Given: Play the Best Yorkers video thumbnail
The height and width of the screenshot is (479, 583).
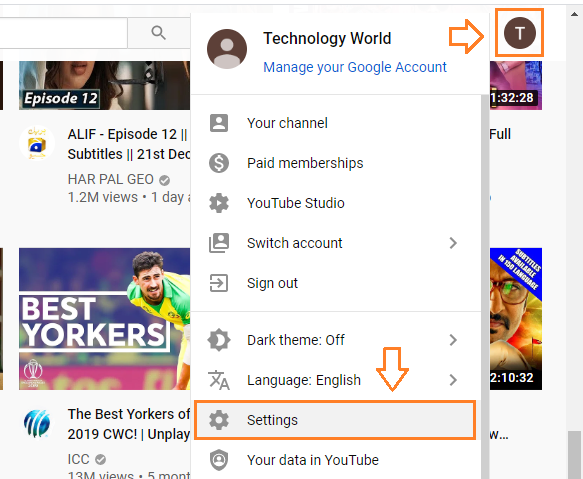Looking at the screenshot, I should tap(104, 319).
